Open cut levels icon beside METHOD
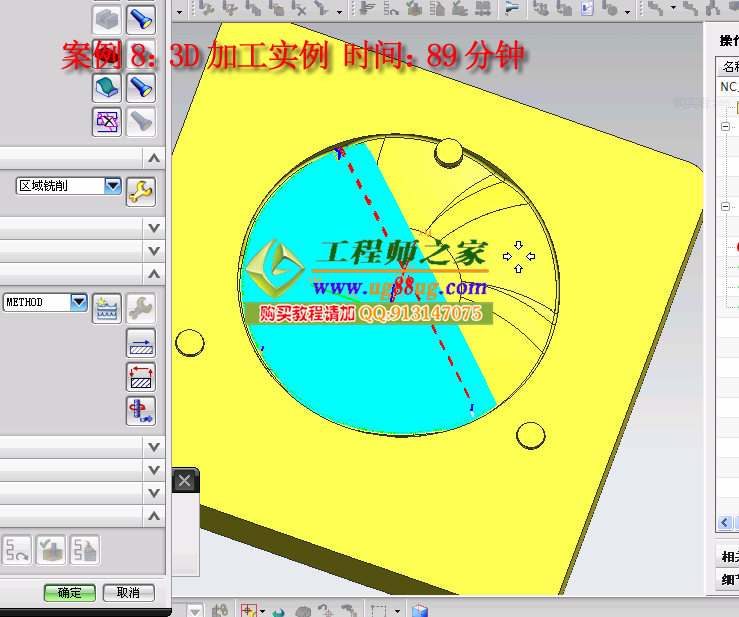 [107, 308]
